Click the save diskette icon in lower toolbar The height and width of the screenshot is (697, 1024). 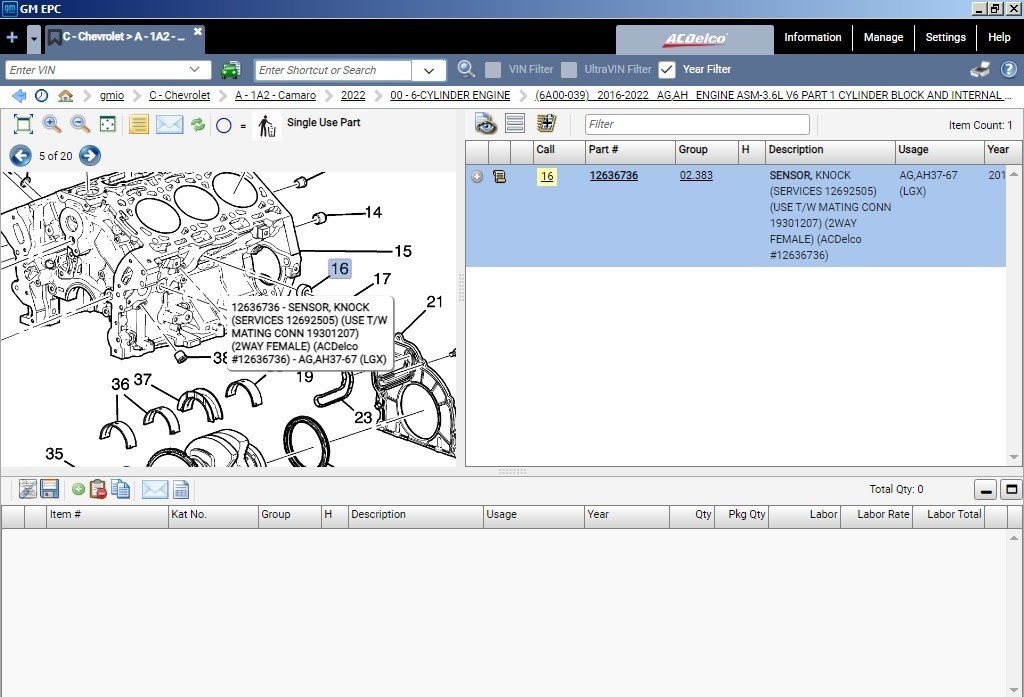48,489
